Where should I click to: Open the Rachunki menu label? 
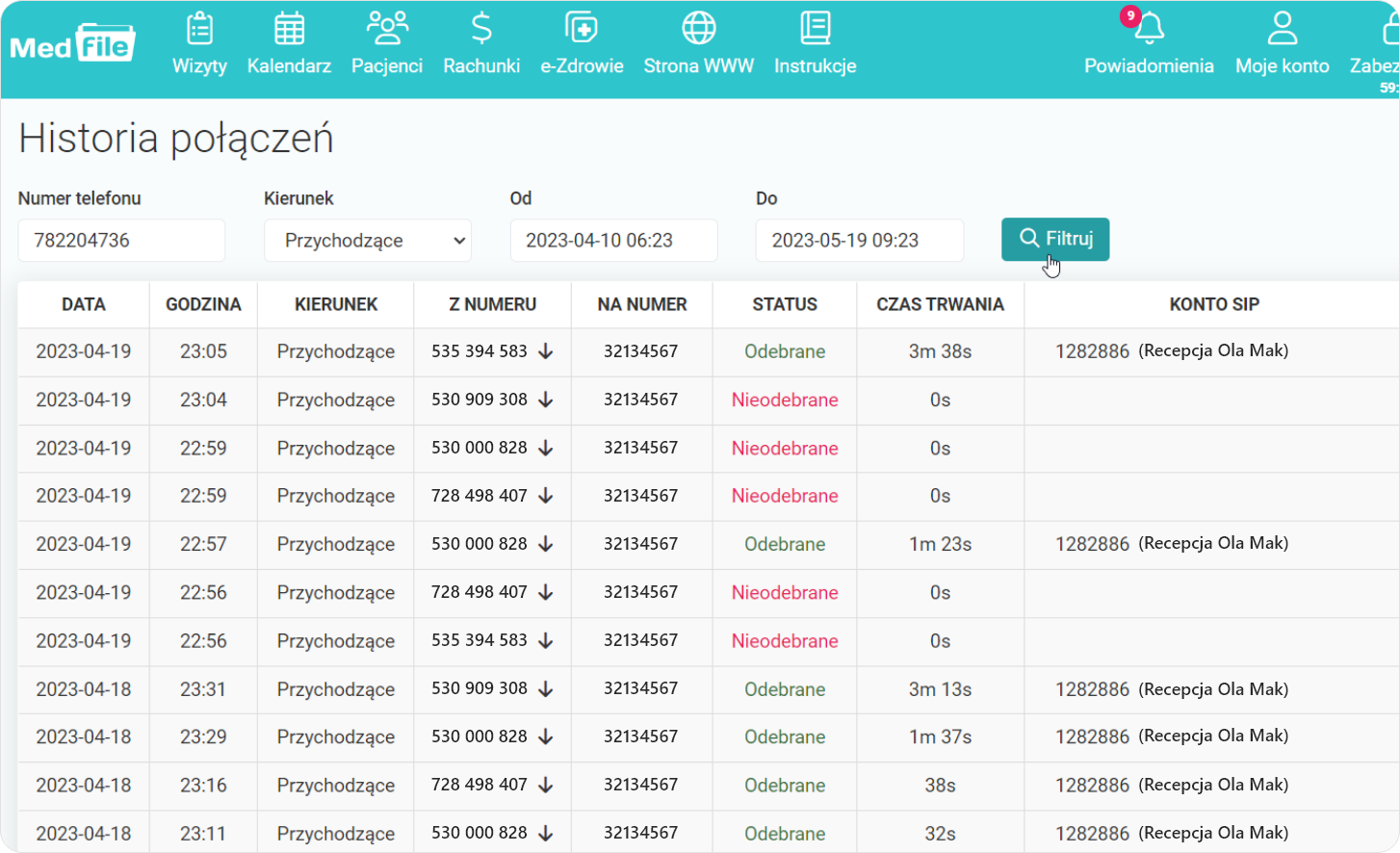click(481, 66)
